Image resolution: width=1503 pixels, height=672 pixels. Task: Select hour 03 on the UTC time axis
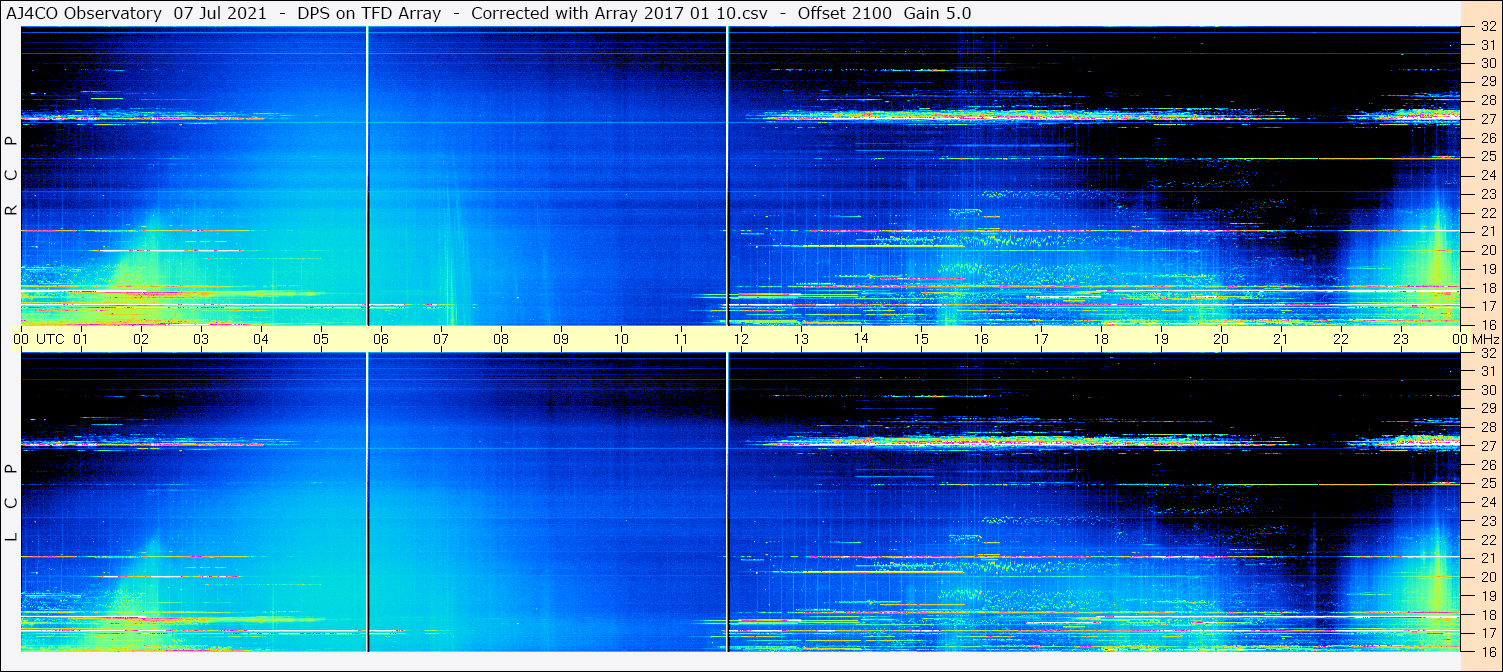click(201, 339)
